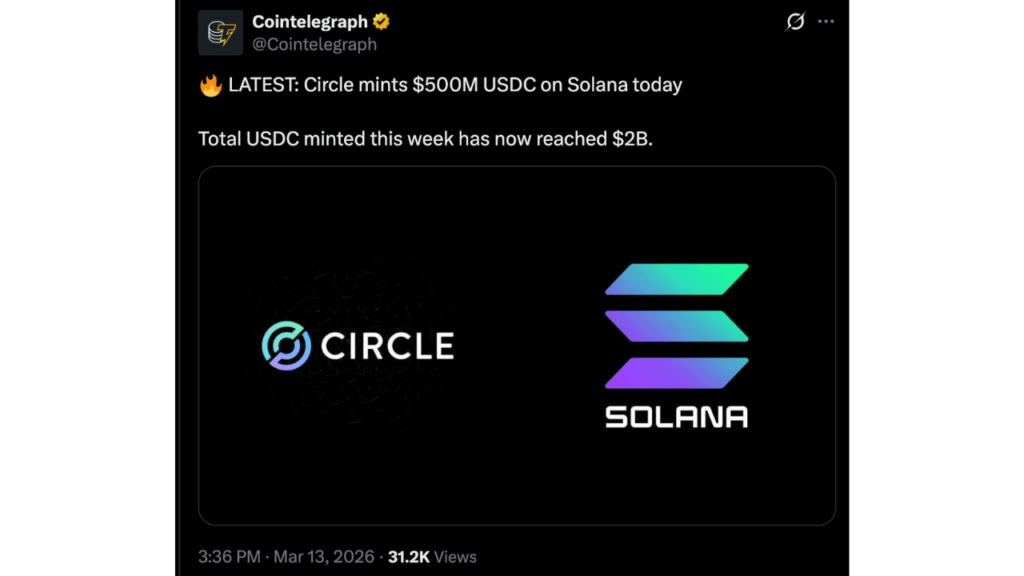
Task: Open the post timestamp Mar 13, 2026
Action: point(322,557)
